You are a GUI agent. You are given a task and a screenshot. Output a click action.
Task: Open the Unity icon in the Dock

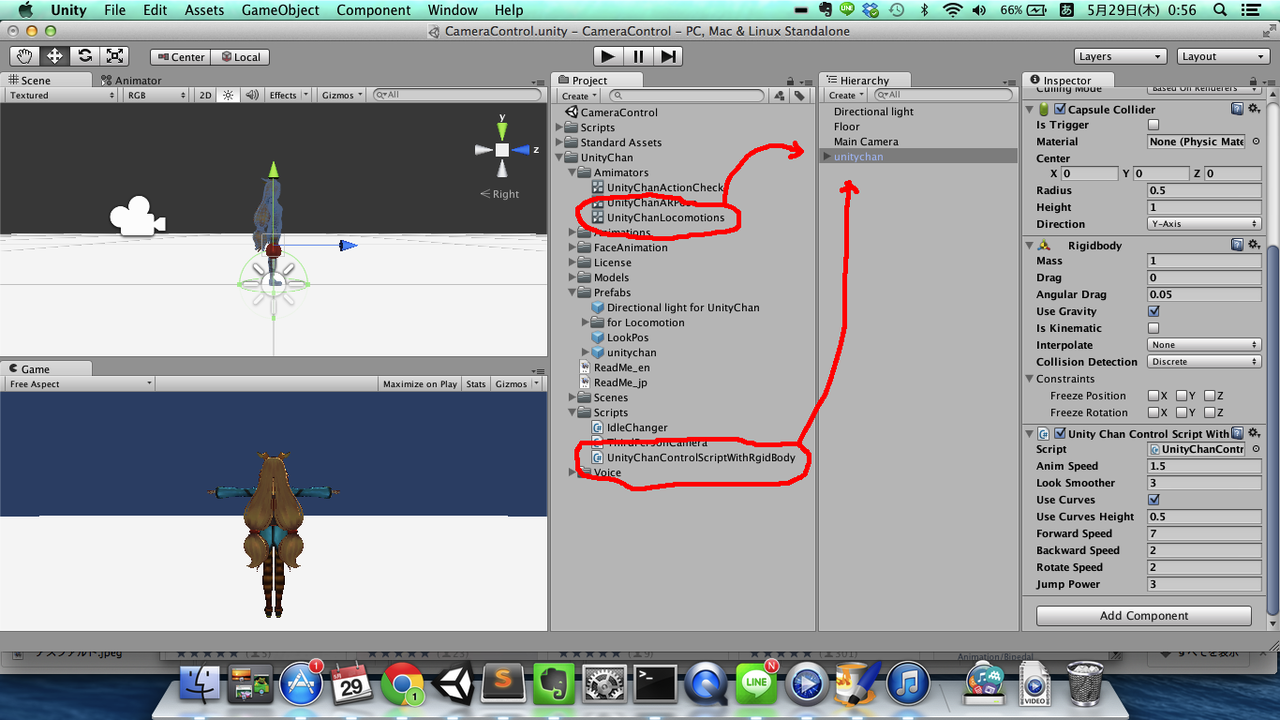pyautogui.click(x=455, y=684)
